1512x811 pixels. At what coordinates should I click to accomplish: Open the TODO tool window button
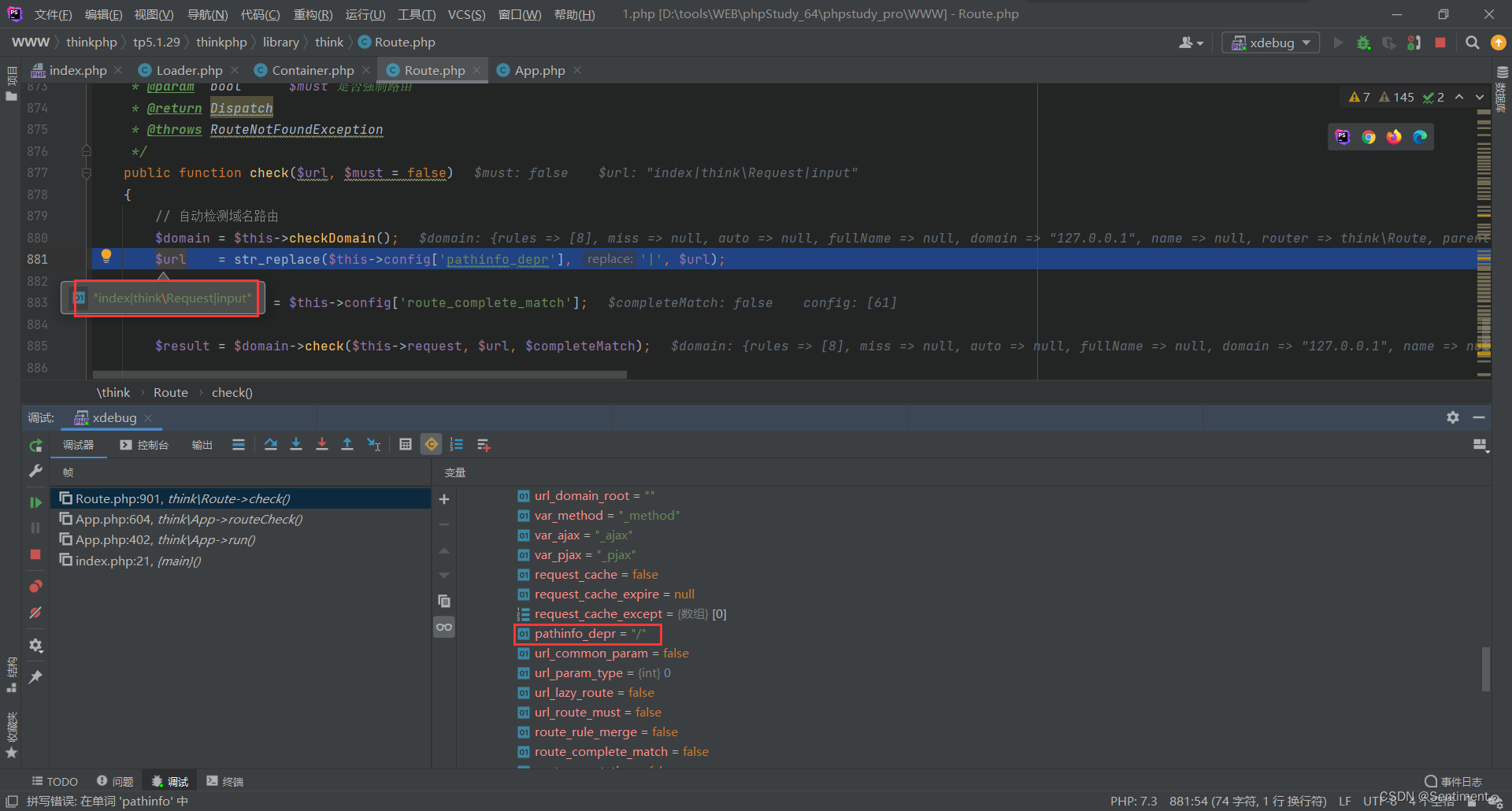pyautogui.click(x=54, y=781)
